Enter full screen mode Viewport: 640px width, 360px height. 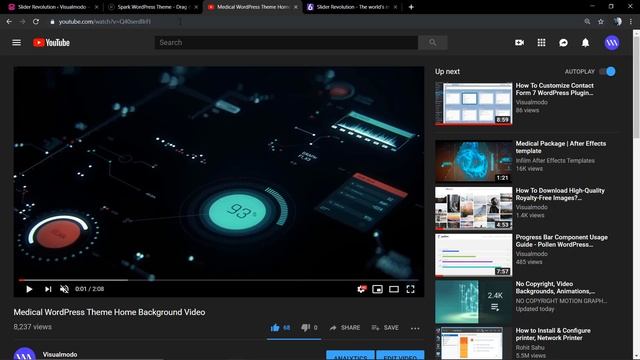tap(411, 289)
